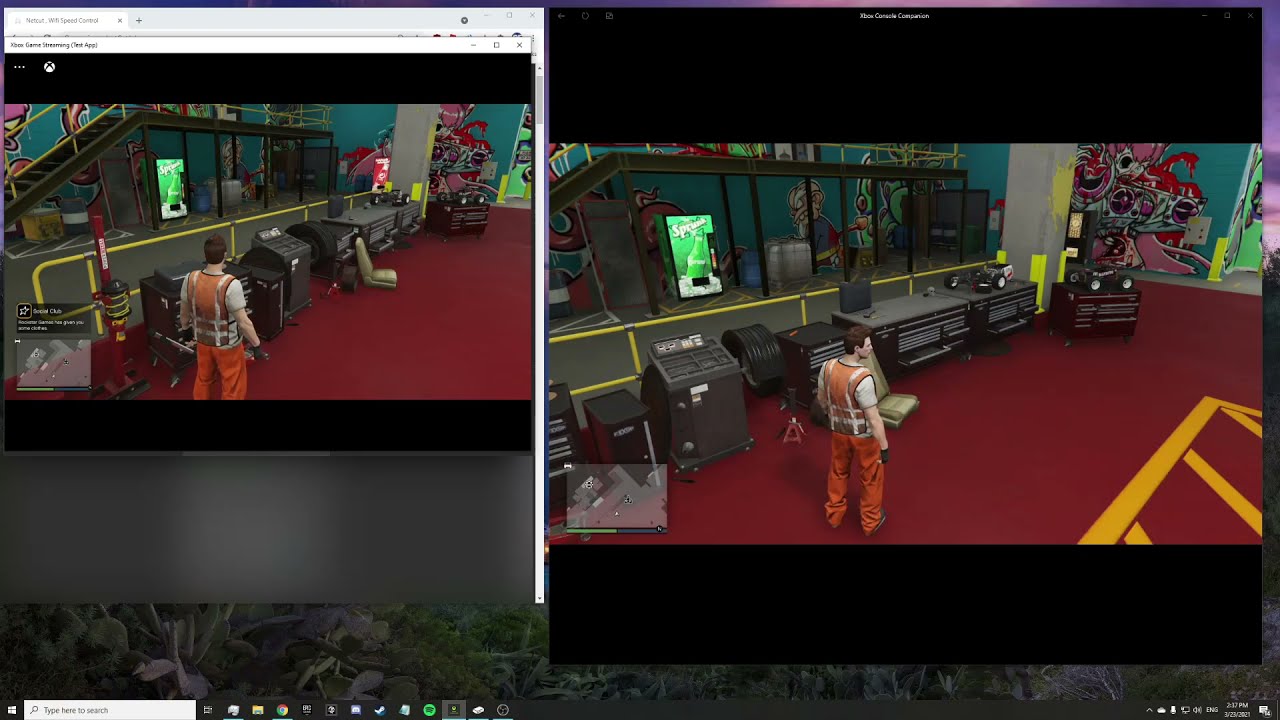Select the Netcut, Wifi Speed Control tab

pos(68,20)
